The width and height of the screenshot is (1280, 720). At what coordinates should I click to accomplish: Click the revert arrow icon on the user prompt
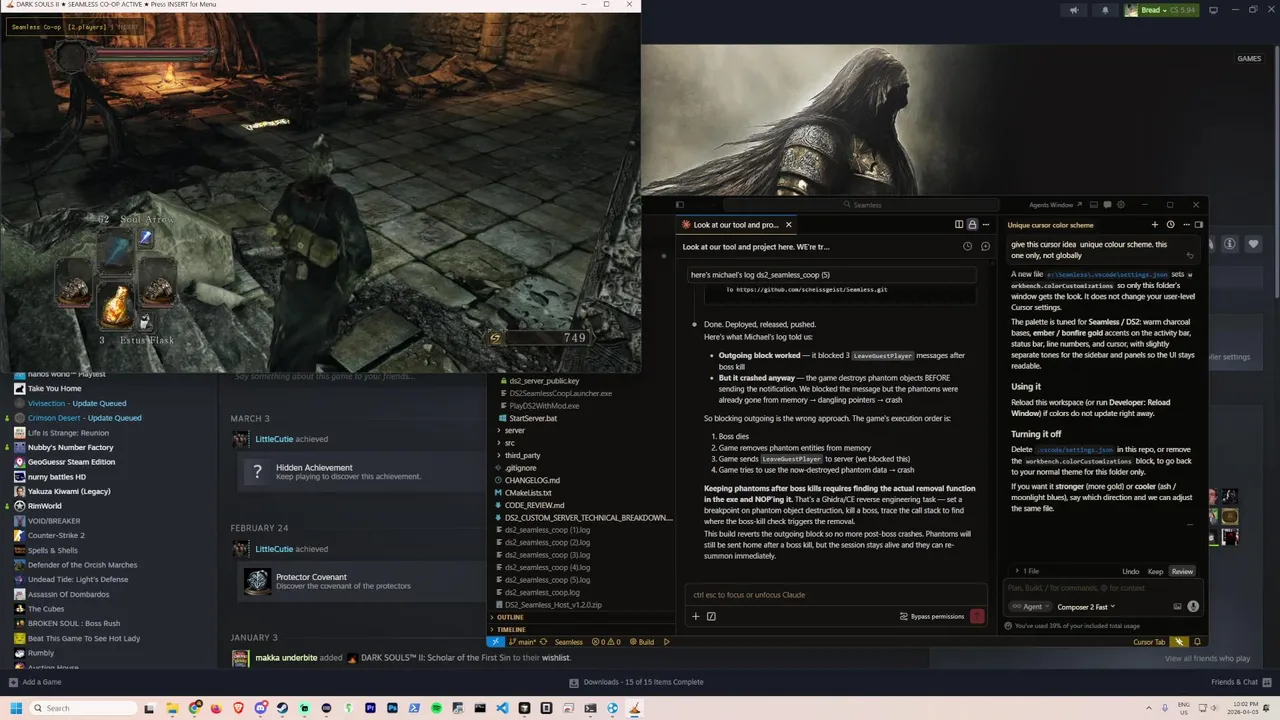1190,256
